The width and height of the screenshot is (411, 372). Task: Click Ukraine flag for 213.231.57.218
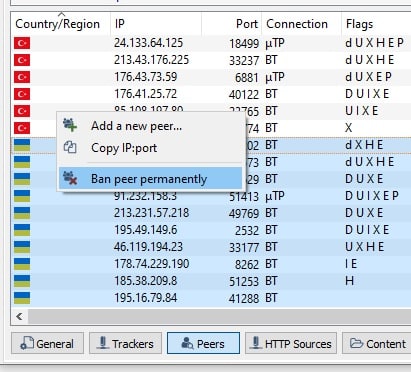pos(22,213)
